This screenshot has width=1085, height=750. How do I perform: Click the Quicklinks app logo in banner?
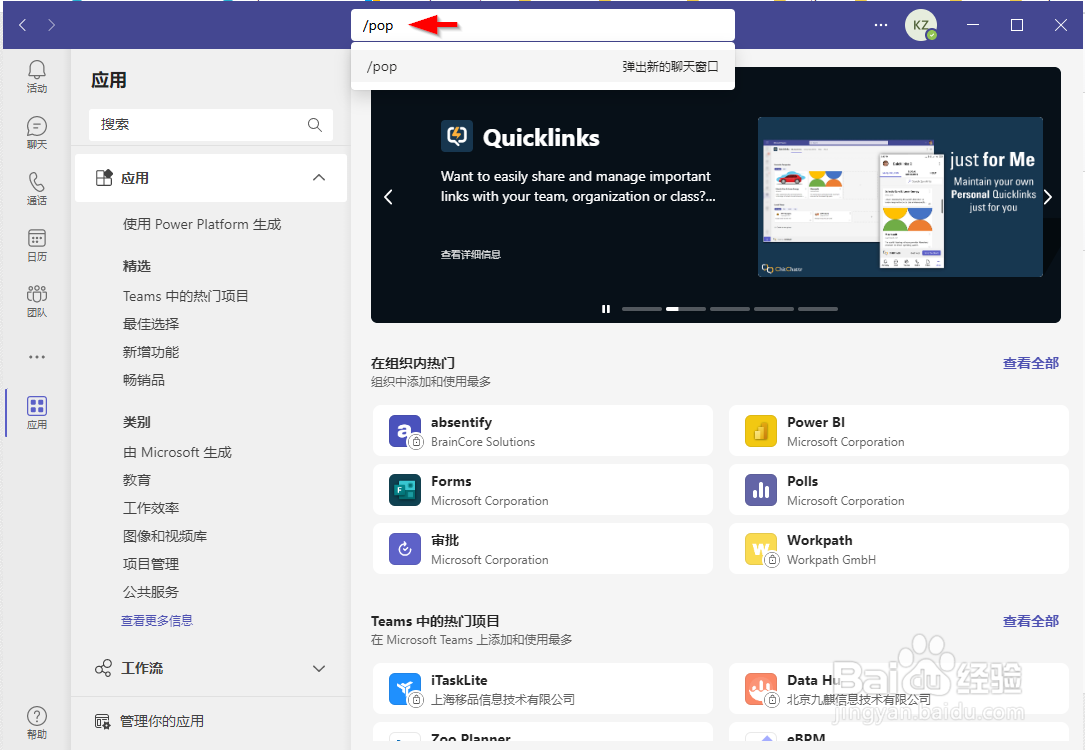coord(457,136)
